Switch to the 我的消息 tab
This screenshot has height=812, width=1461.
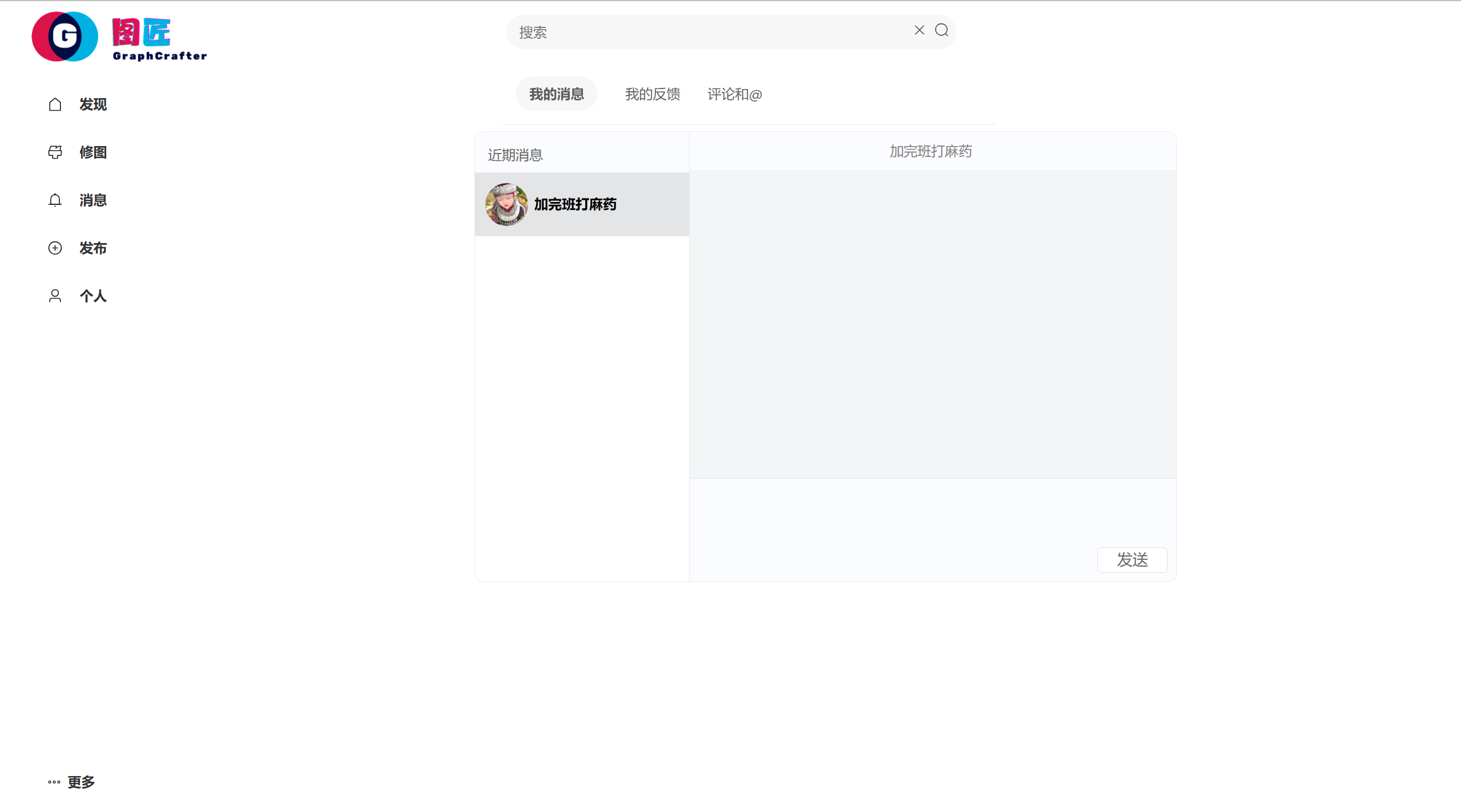coord(556,94)
